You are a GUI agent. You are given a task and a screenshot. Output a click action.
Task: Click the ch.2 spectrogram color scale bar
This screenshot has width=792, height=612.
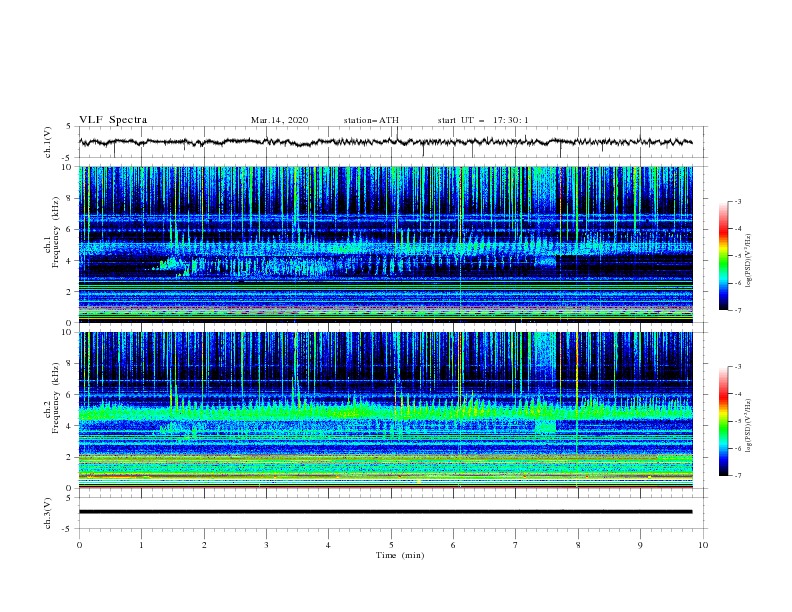tap(723, 421)
